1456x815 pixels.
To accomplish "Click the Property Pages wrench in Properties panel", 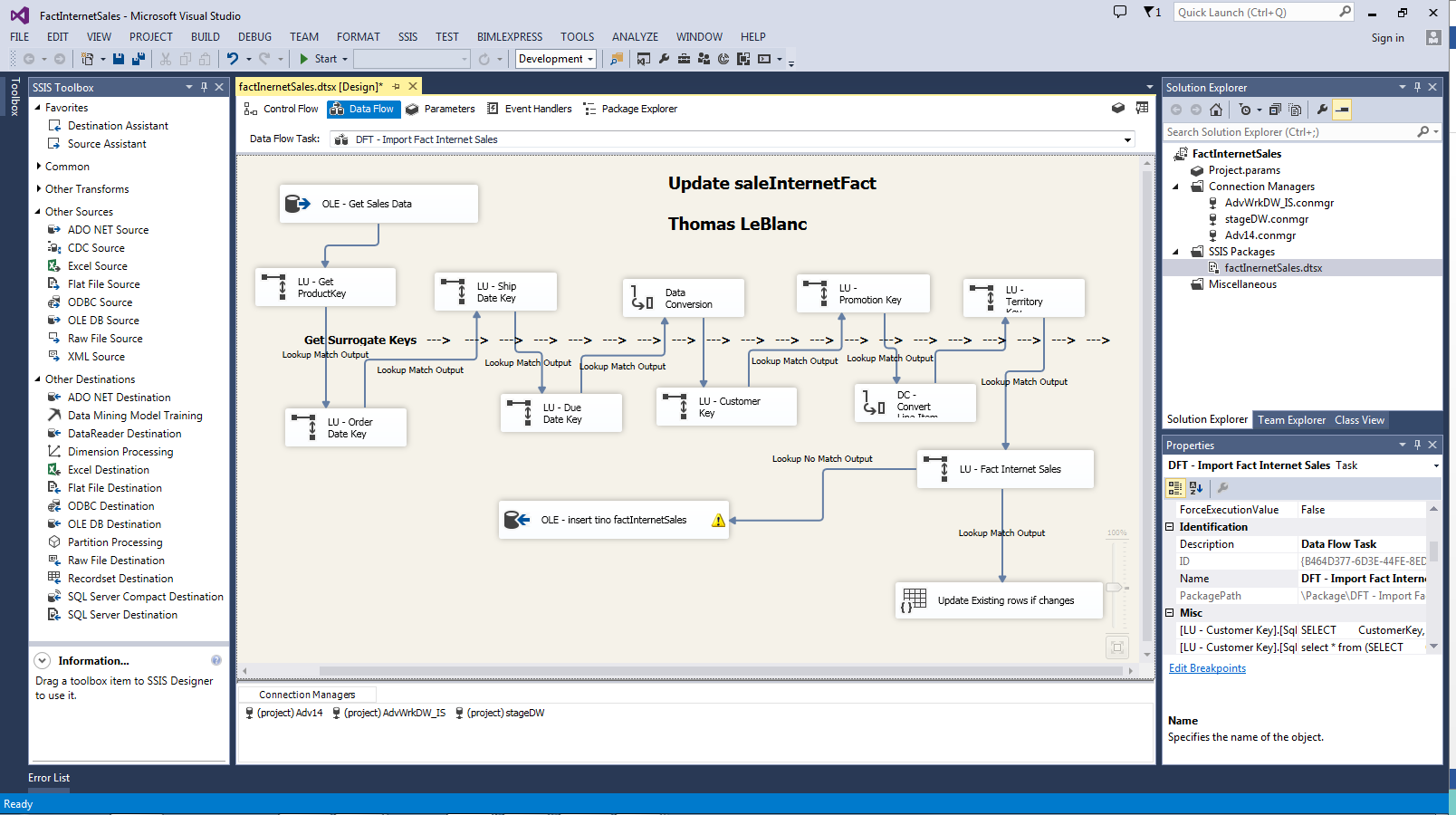I will 1222,488.
